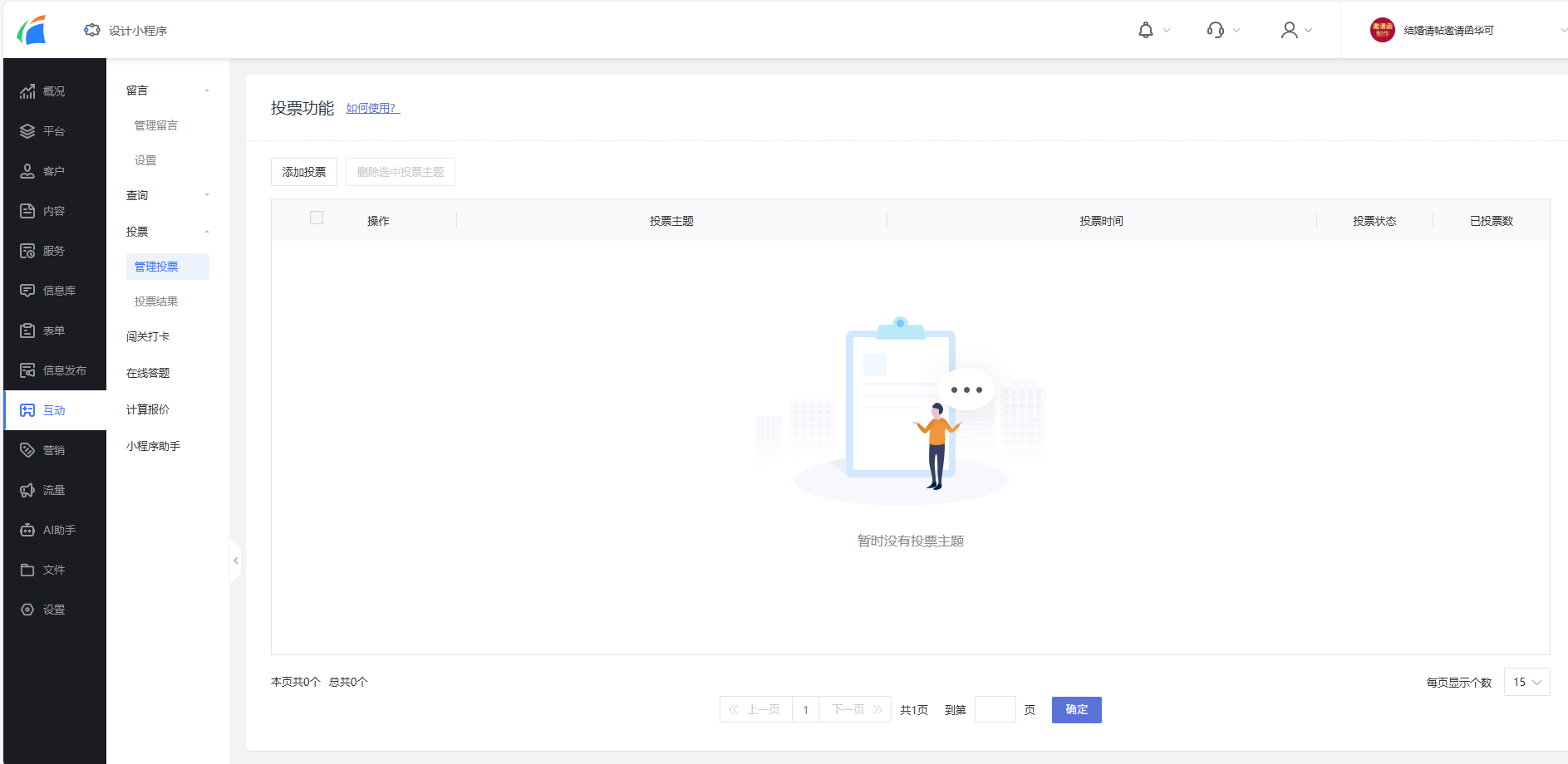This screenshot has width=1568, height=764.
Task: Select the 客户 customers sidebar icon
Action: pos(53,170)
